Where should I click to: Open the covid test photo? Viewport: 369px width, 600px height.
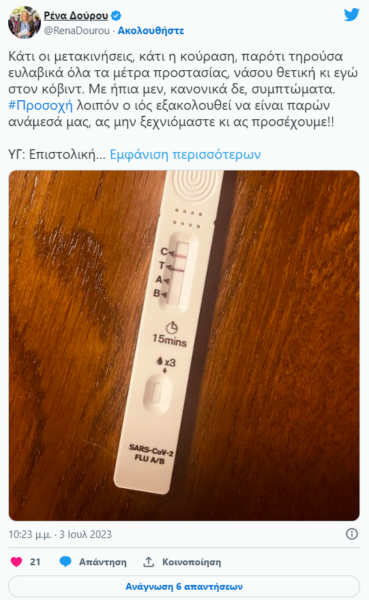tap(184, 346)
